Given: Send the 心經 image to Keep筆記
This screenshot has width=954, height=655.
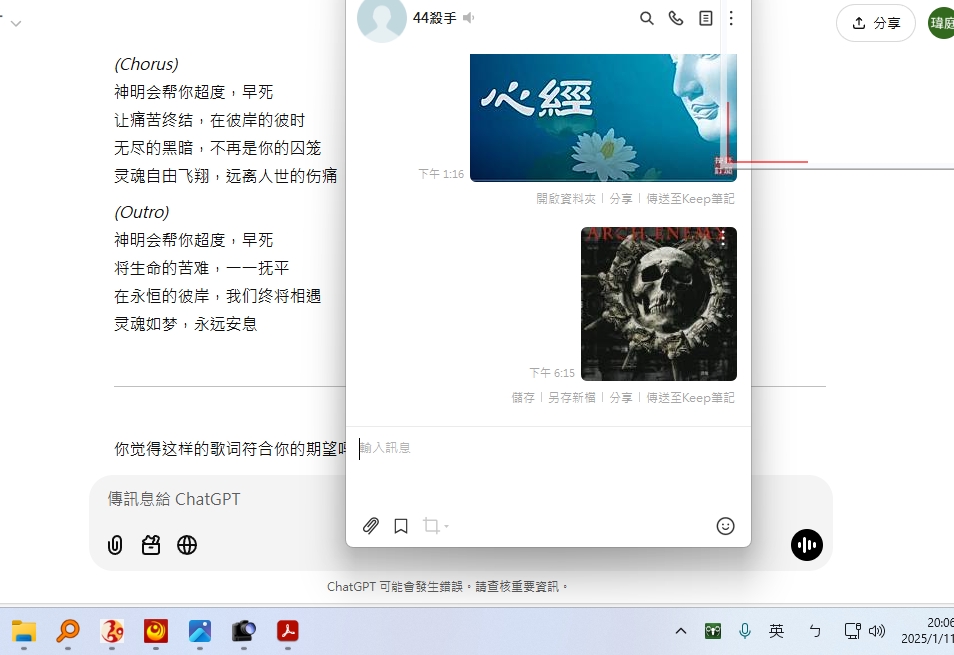Looking at the screenshot, I should point(691,199).
